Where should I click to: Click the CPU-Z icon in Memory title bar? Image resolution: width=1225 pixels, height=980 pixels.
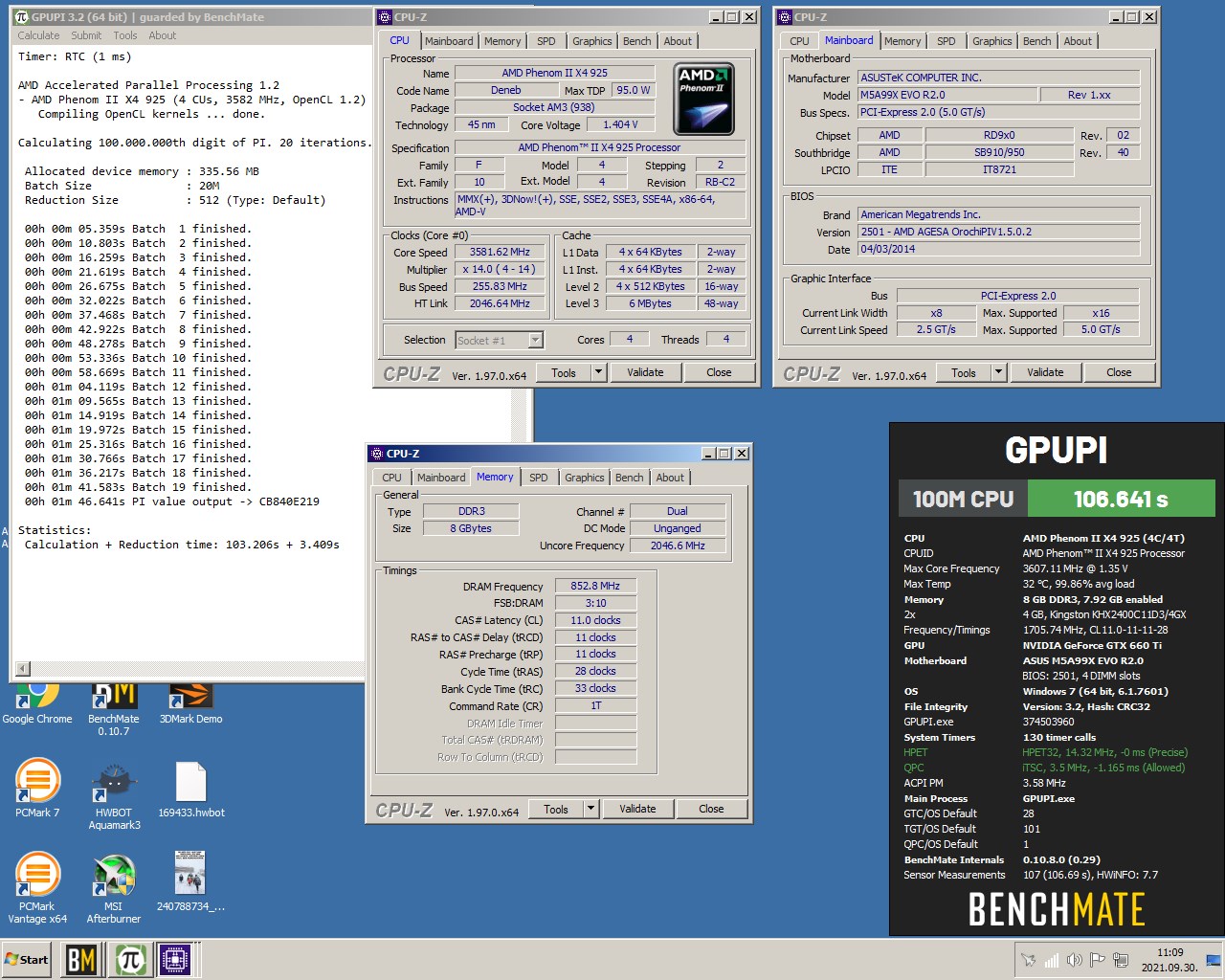[x=377, y=454]
